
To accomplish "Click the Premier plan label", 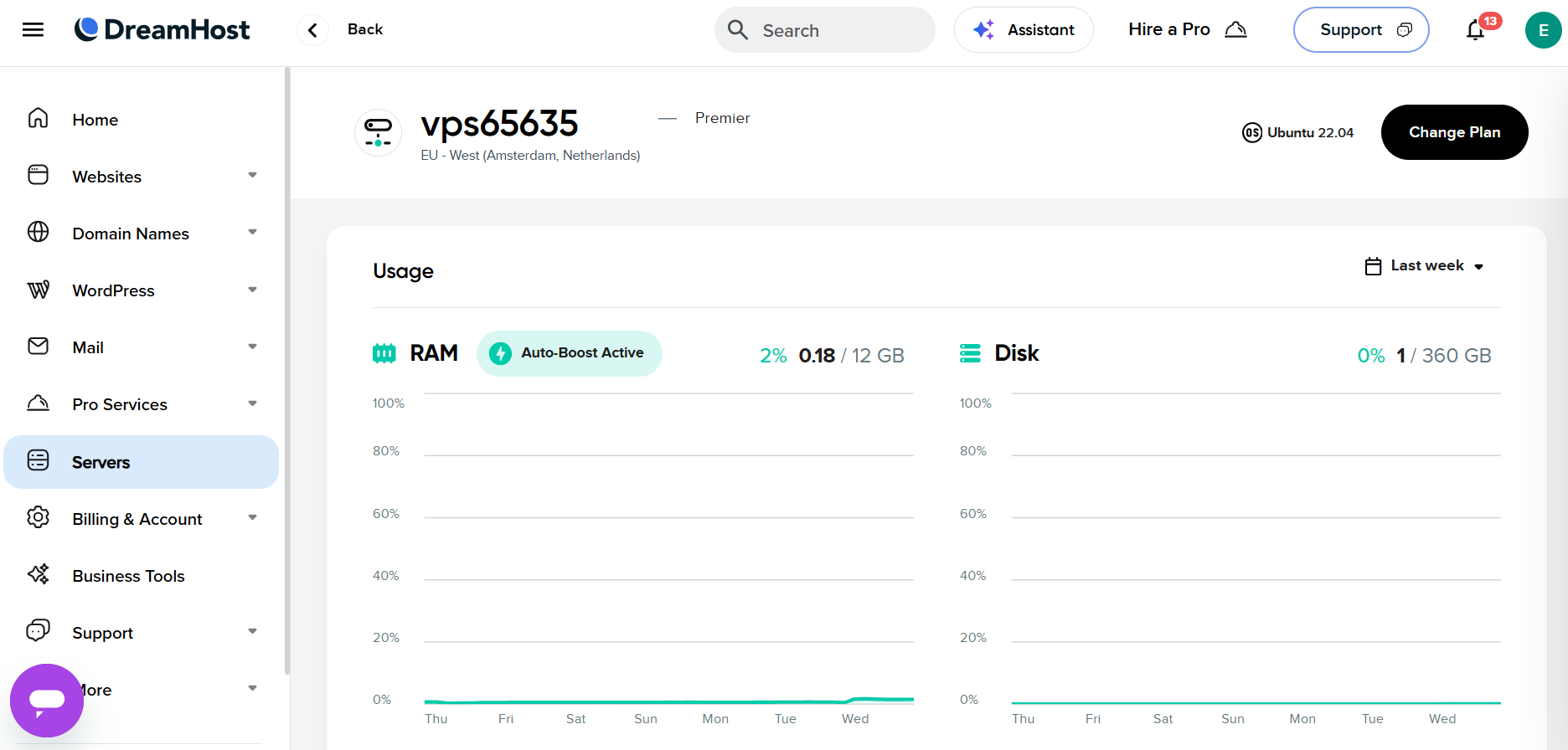I will 722,118.
